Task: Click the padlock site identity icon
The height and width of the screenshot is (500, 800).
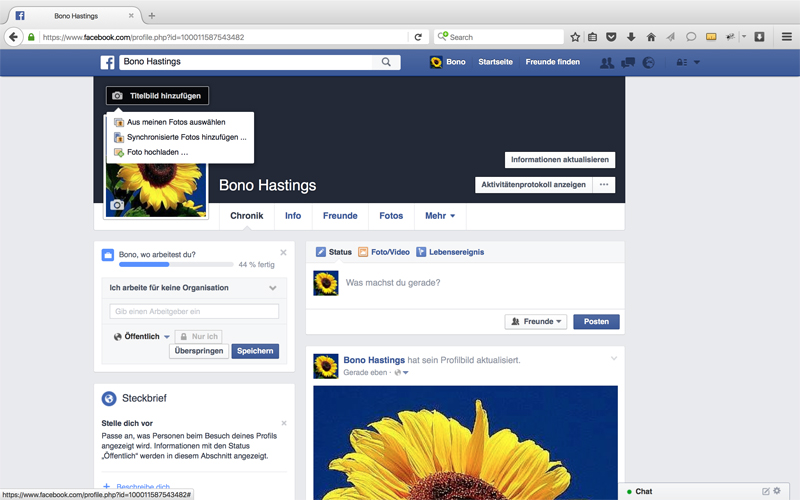Action: [x=31, y=37]
